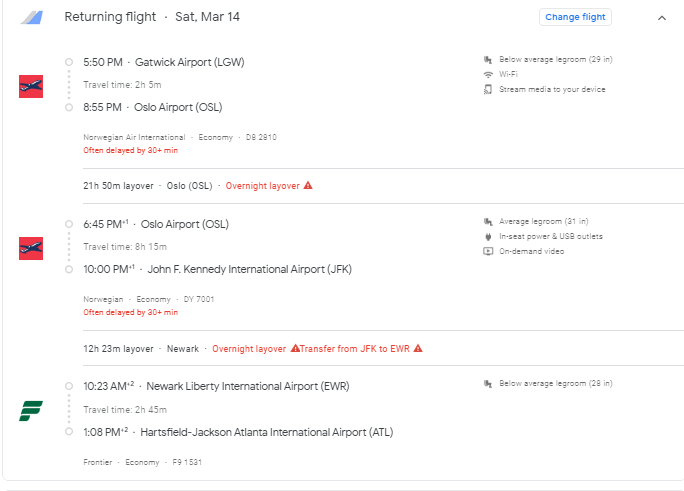Click the Stream media to your device icon
This screenshot has height=491, width=684.
coord(488,89)
